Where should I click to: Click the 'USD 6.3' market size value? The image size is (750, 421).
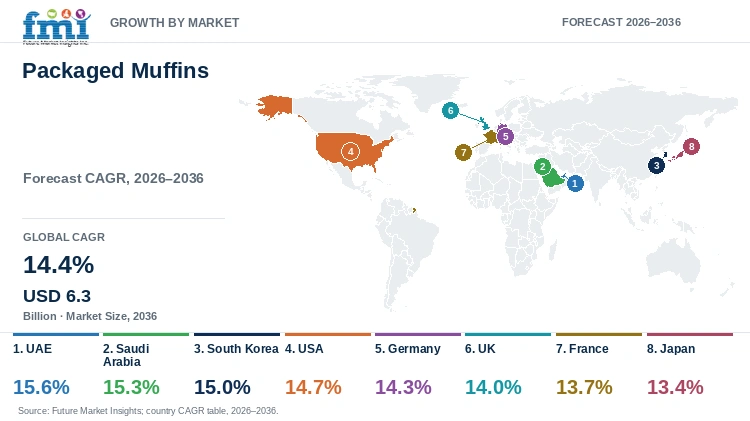pyautogui.click(x=57, y=296)
